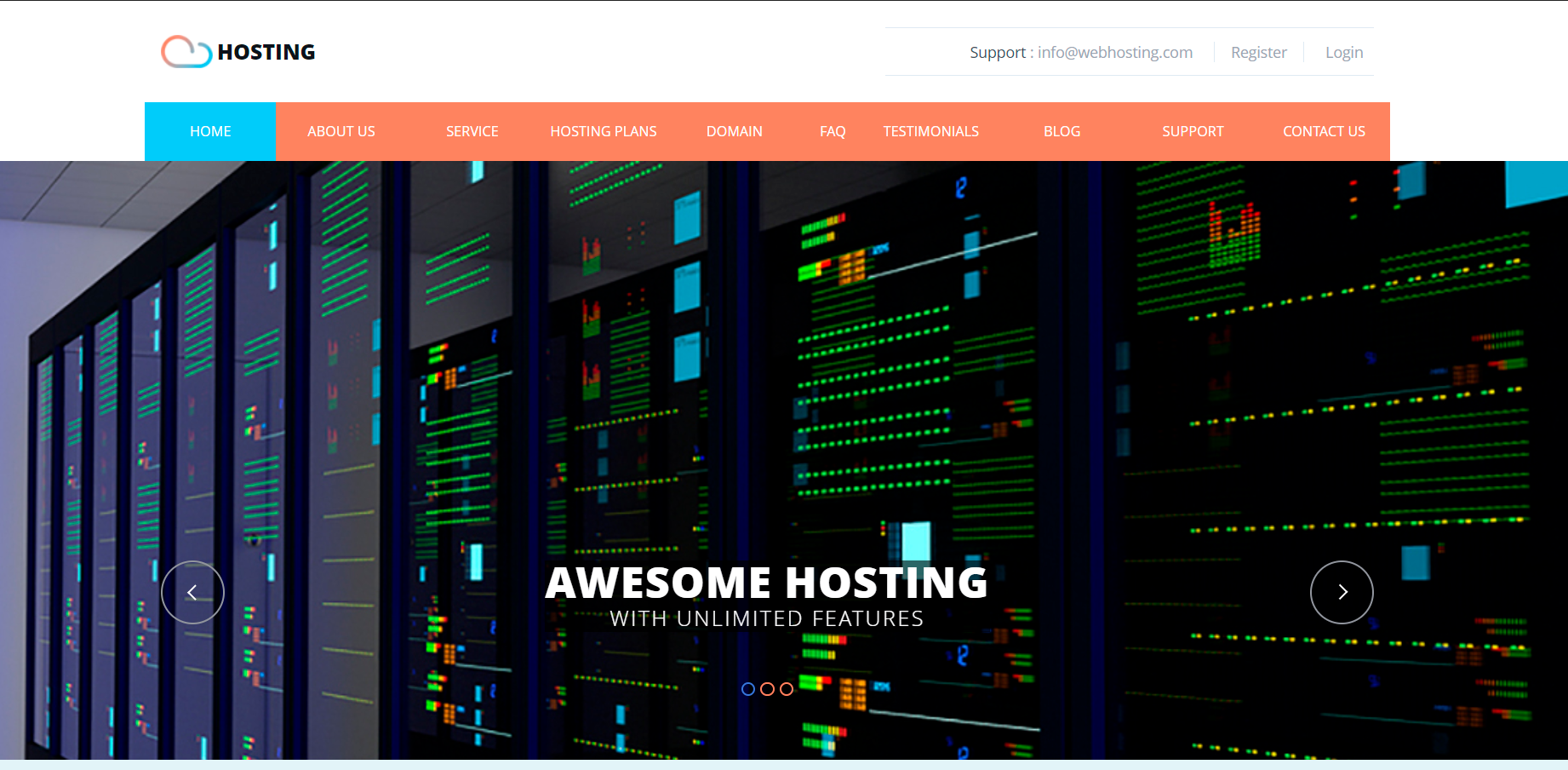Screen dimensions: 1568x770
Task: Open the ABOUT US menu item
Action: [x=341, y=131]
